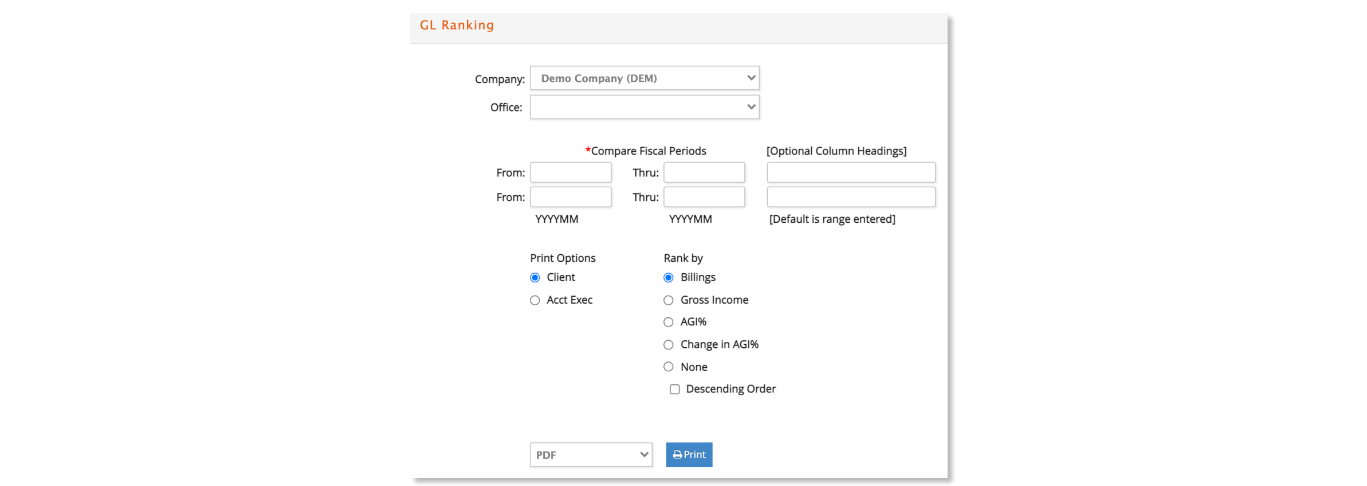This screenshot has width=1367, height=486.
Task: Click the first From fiscal period field
Action: pyautogui.click(x=571, y=173)
